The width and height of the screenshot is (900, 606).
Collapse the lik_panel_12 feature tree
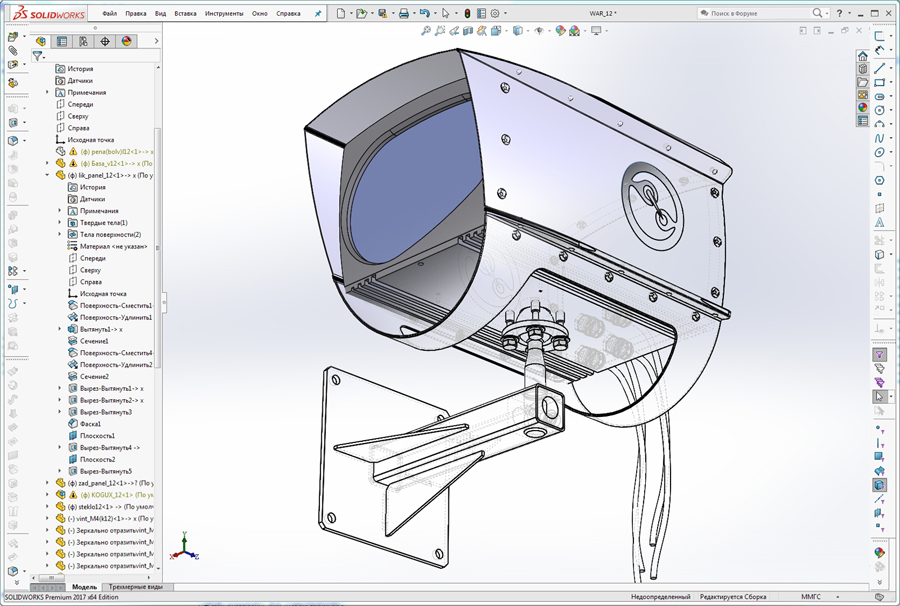[47, 173]
